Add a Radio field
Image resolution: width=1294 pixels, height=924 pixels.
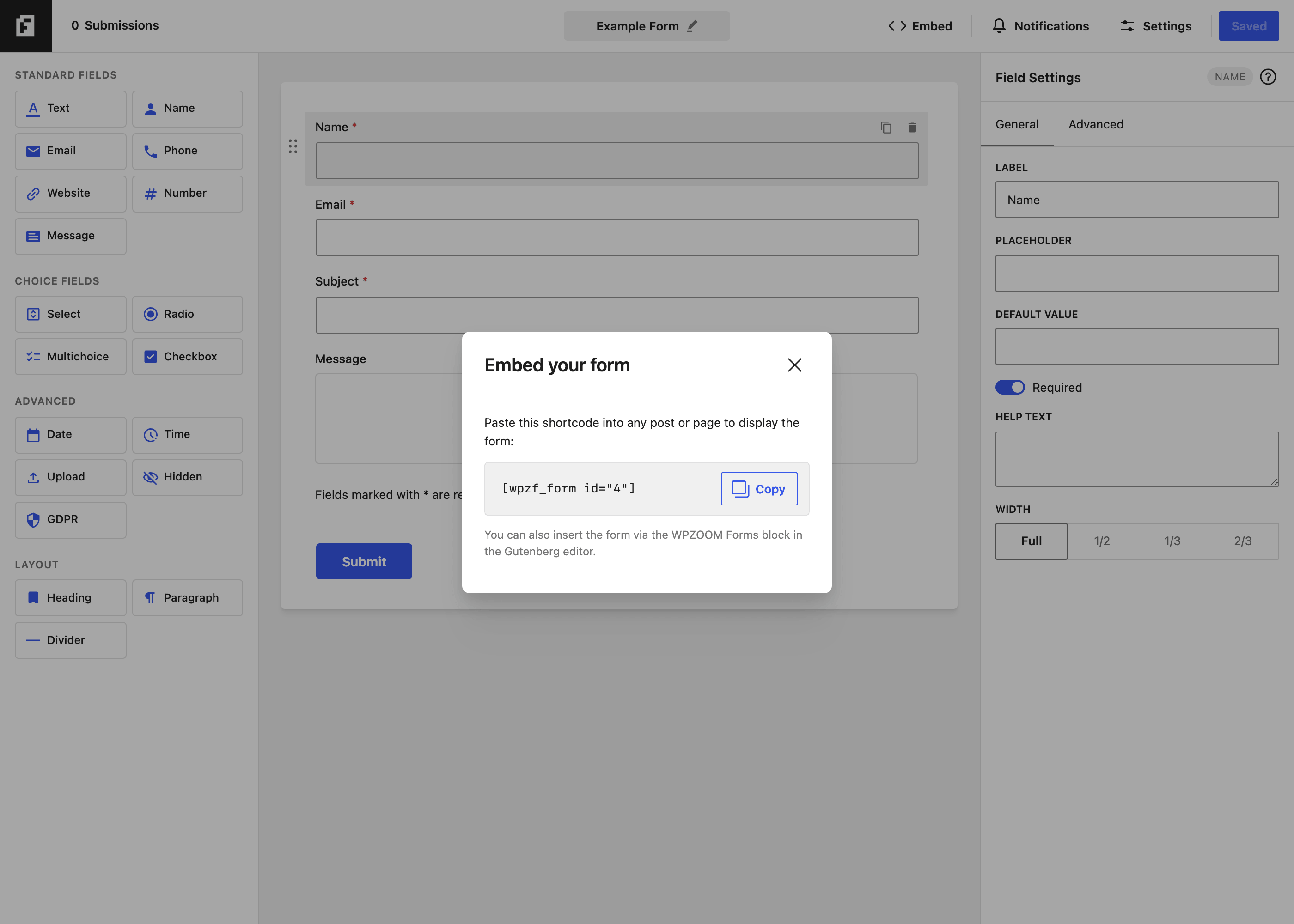[x=187, y=314]
